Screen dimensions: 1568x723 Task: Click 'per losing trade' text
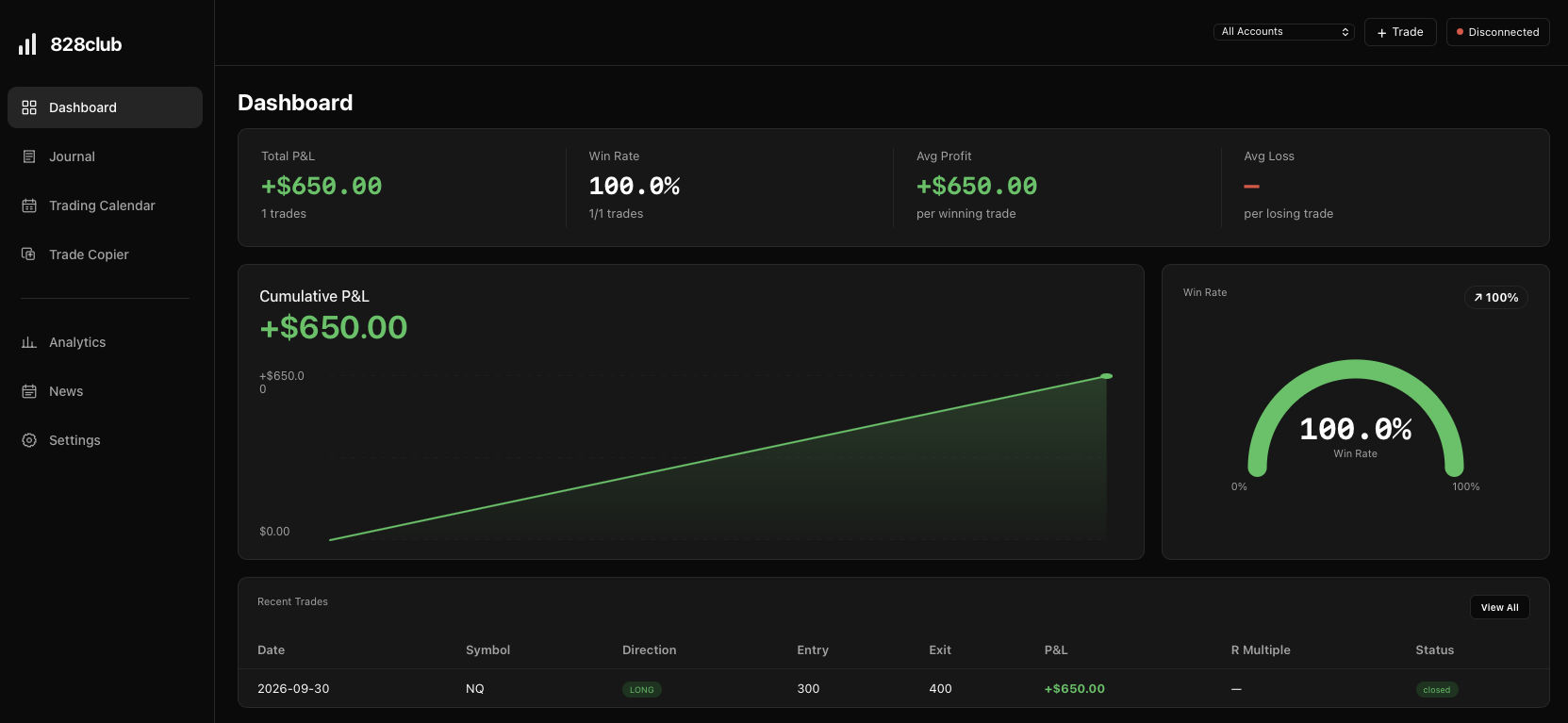pyautogui.click(x=1289, y=214)
